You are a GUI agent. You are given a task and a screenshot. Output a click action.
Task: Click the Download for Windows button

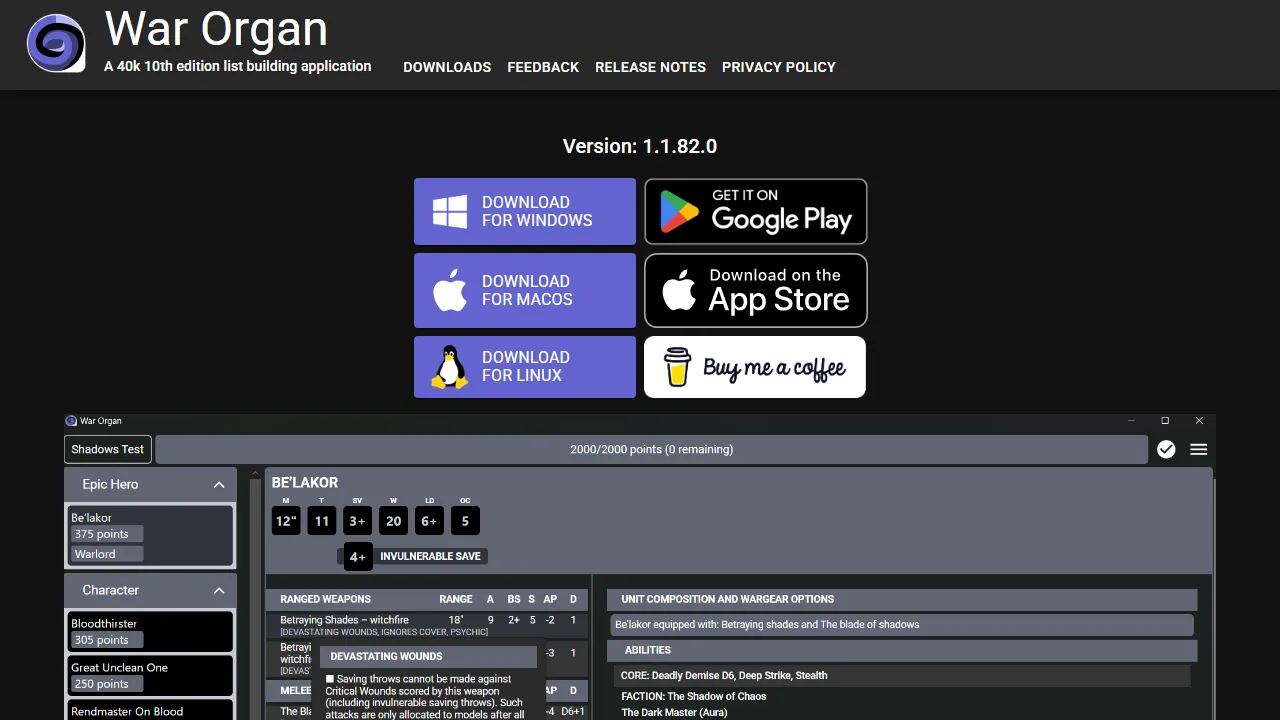pyautogui.click(x=524, y=211)
